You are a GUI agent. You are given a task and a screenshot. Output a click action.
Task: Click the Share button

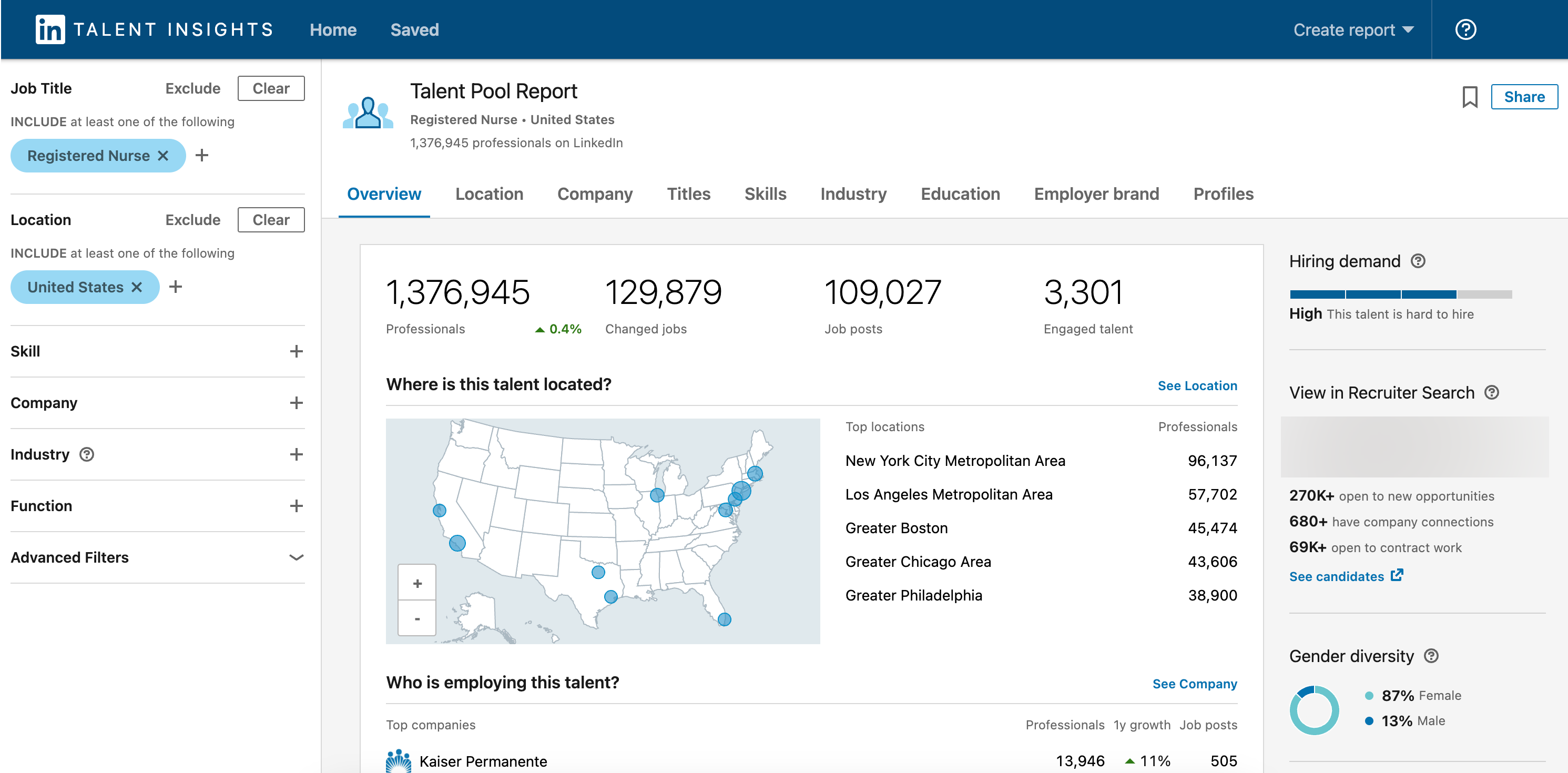click(1524, 97)
